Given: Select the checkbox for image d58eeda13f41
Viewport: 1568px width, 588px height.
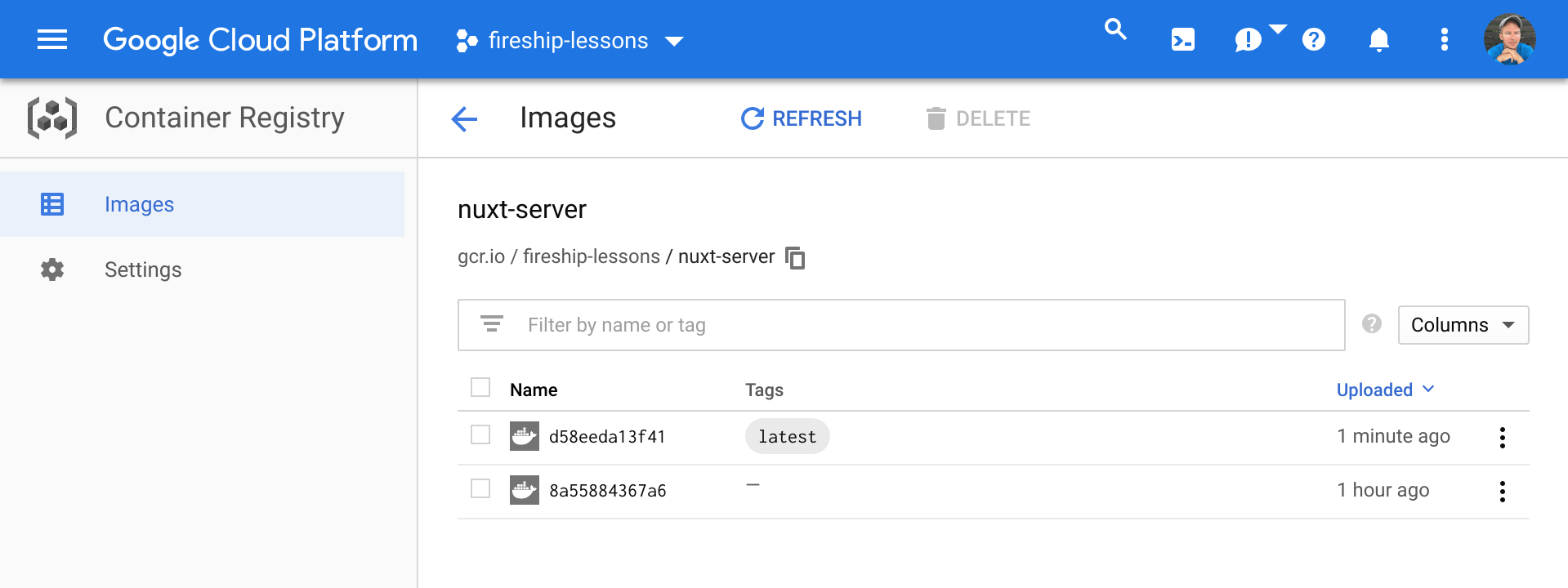Looking at the screenshot, I should (480, 436).
